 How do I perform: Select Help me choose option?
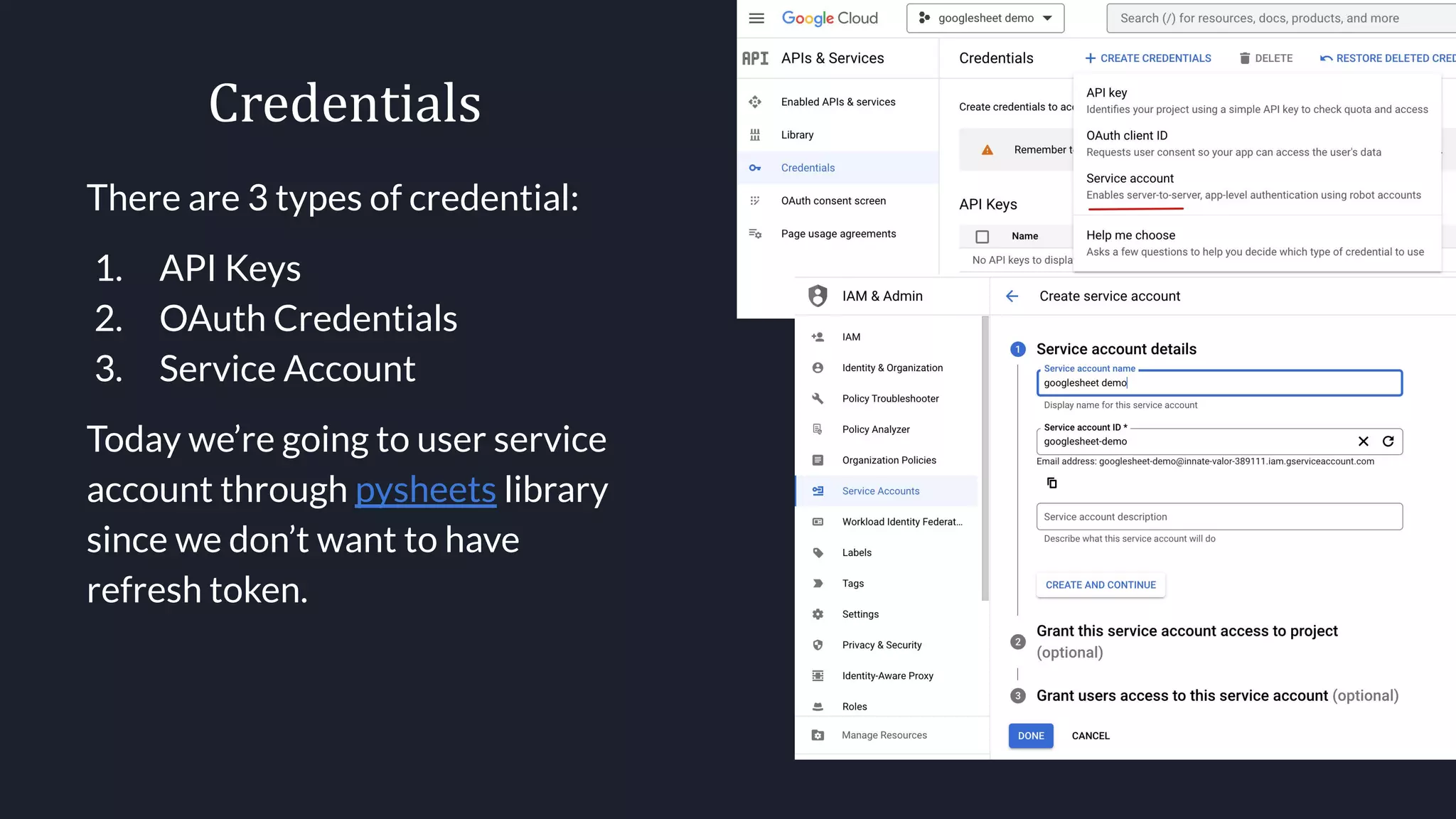(1257, 243)
